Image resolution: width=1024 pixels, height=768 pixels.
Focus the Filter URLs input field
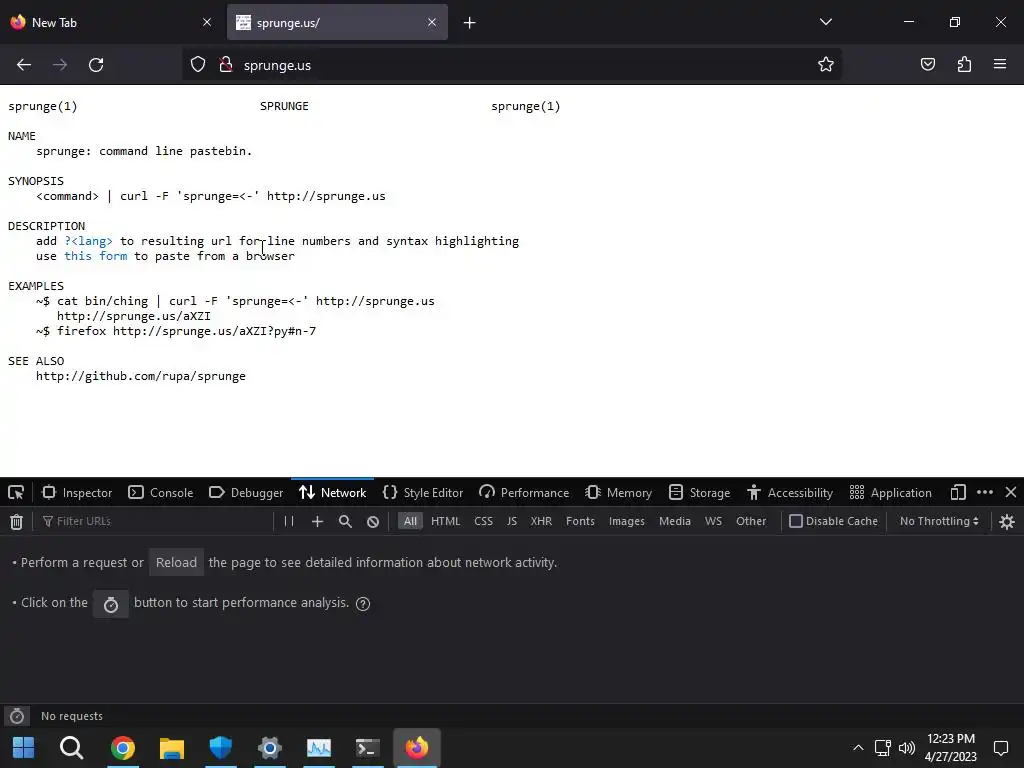click(x=157, y=521)
